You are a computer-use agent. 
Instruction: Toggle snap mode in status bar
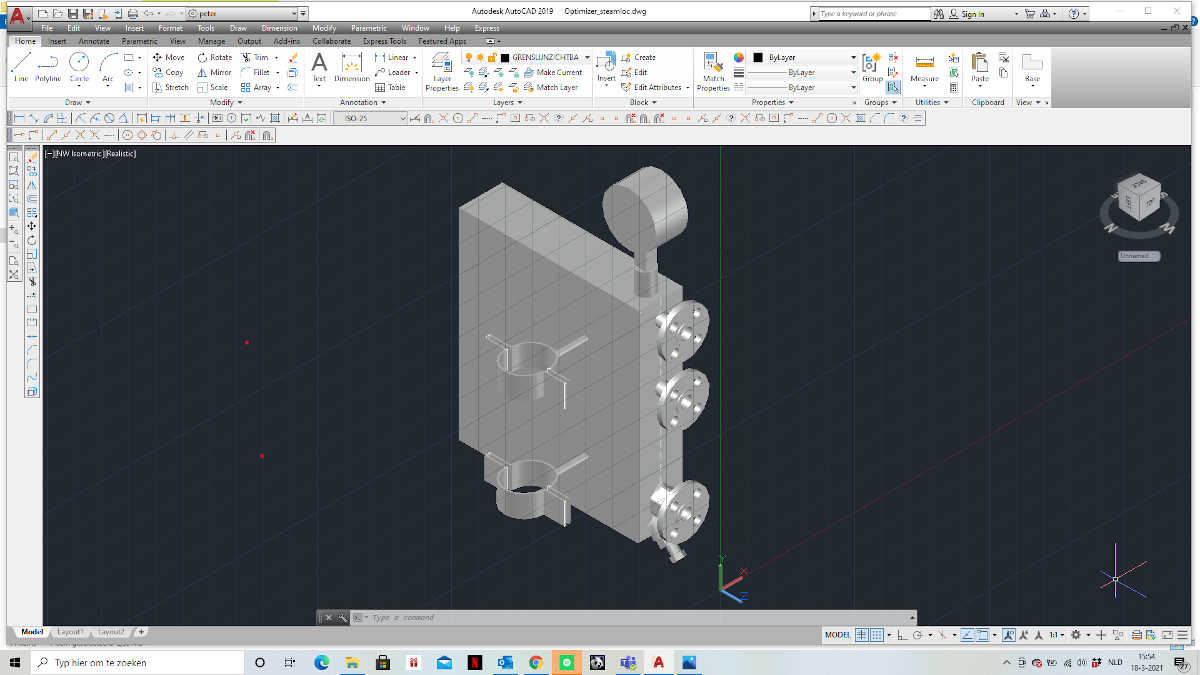click(x=877, y=635)
